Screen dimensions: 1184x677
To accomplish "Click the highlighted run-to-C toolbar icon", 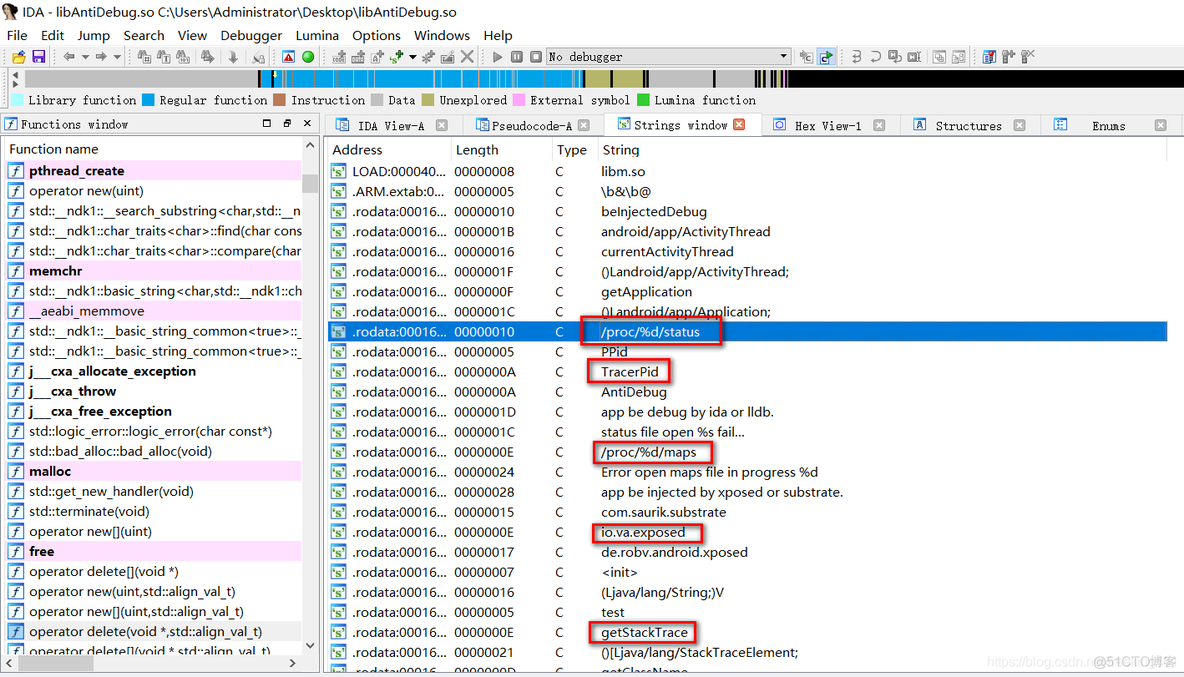I will tap(826, 57).
